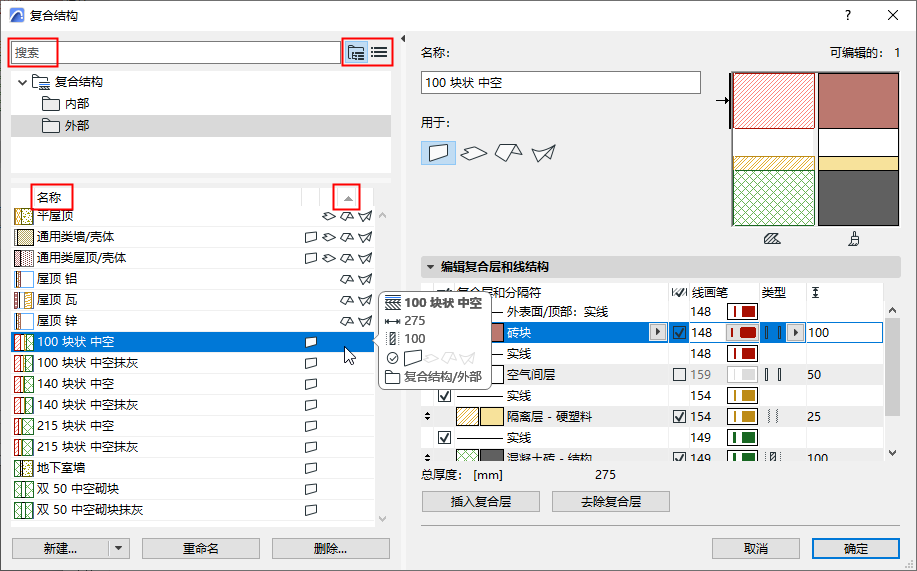917x571 pixels.
Task: Click the wall icon in 地下室墙 row
Action: tap(311, 468)
